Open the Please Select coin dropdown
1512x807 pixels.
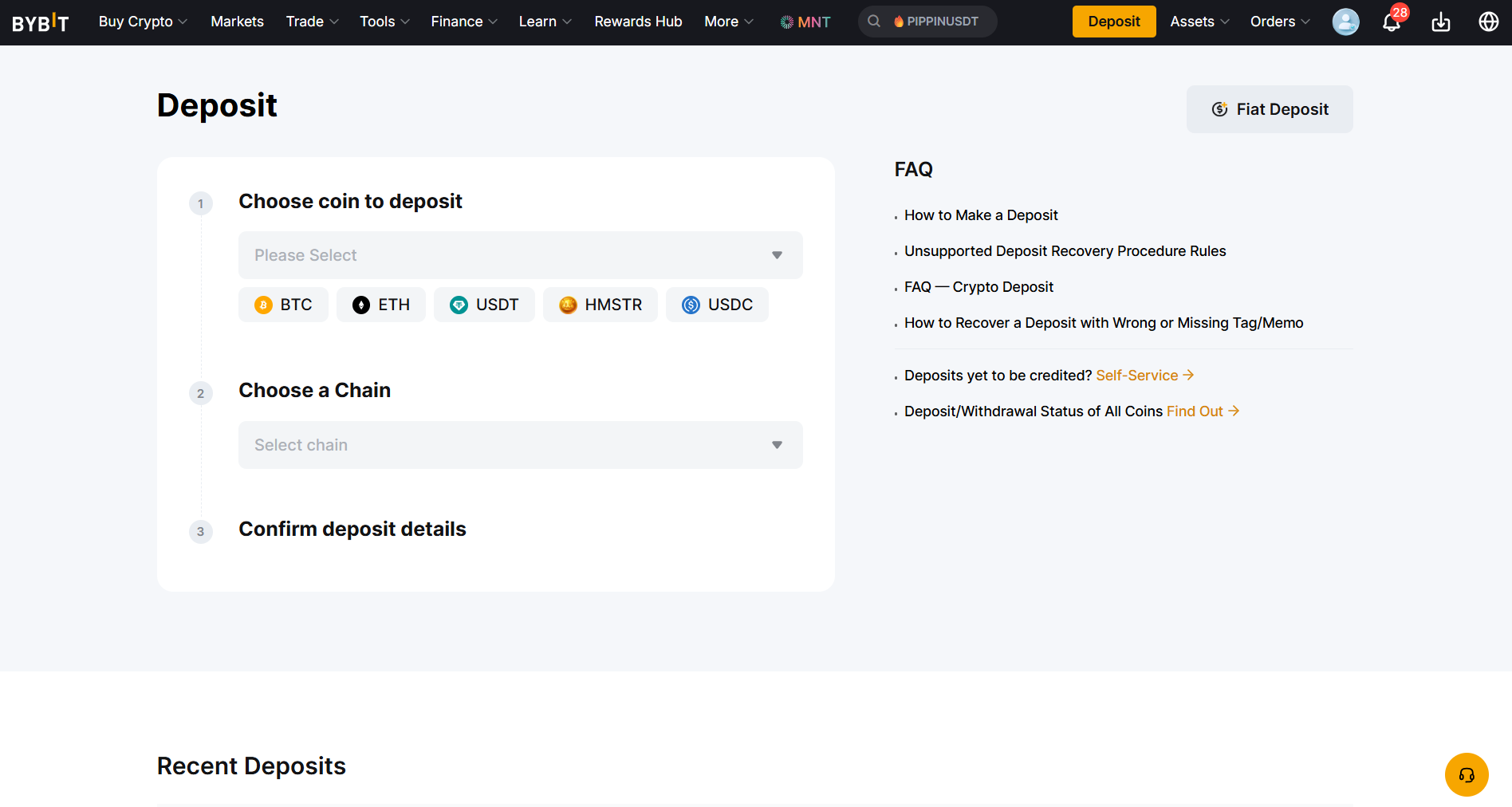coord(520,254)
